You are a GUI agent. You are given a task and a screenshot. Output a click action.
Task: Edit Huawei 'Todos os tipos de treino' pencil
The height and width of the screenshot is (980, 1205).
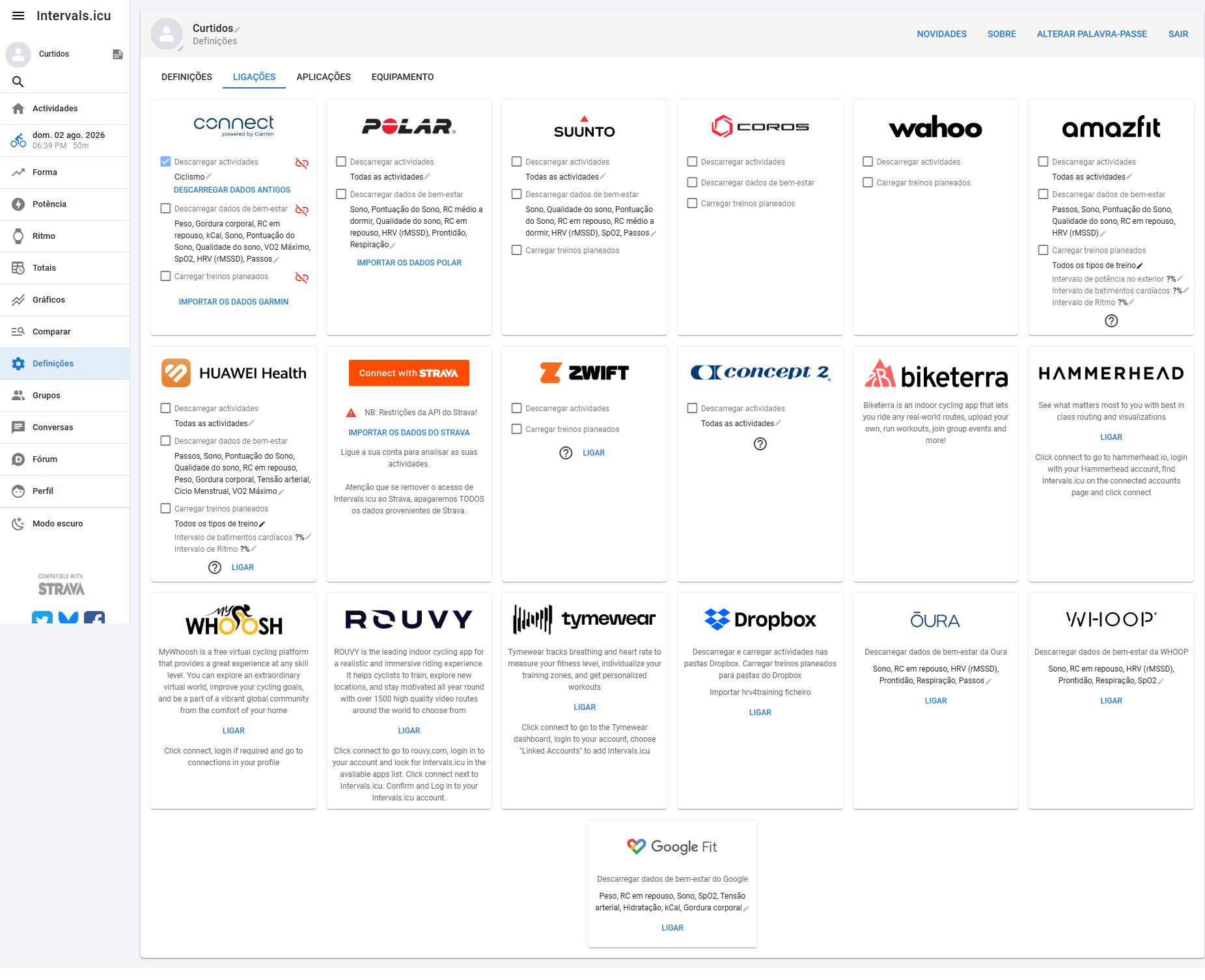pyautogui.click(x=262, y=524)
